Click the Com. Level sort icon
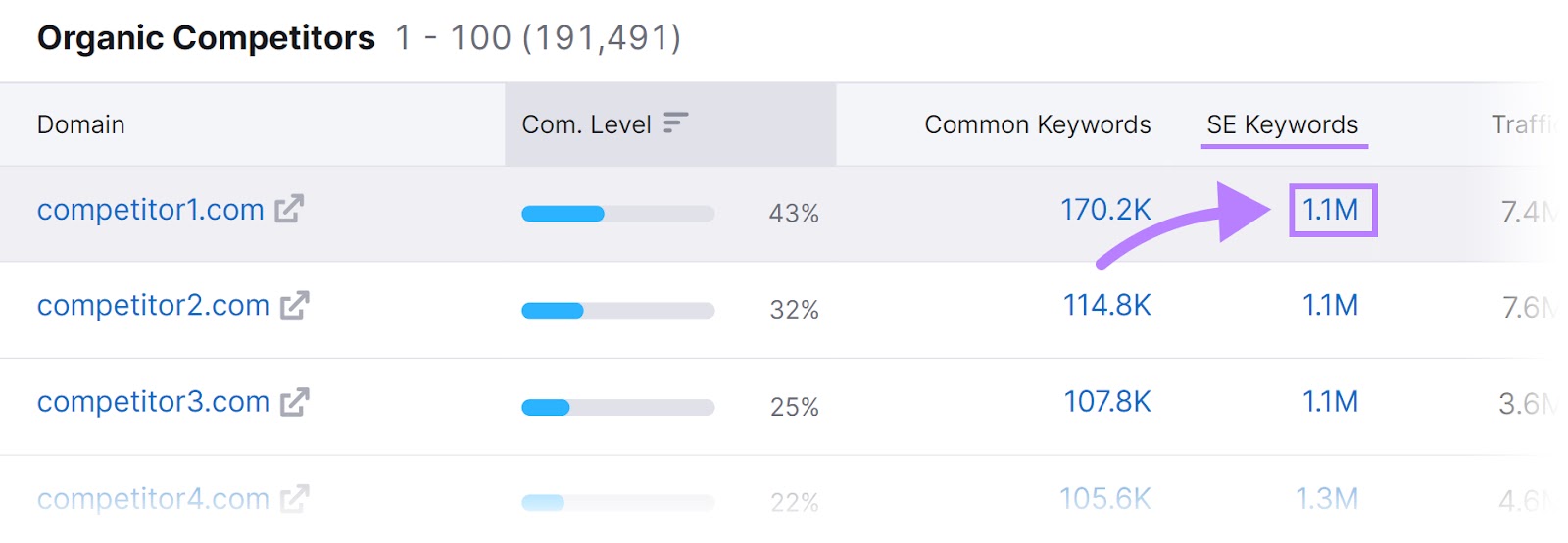1568x543 pixels. point(675,123)
